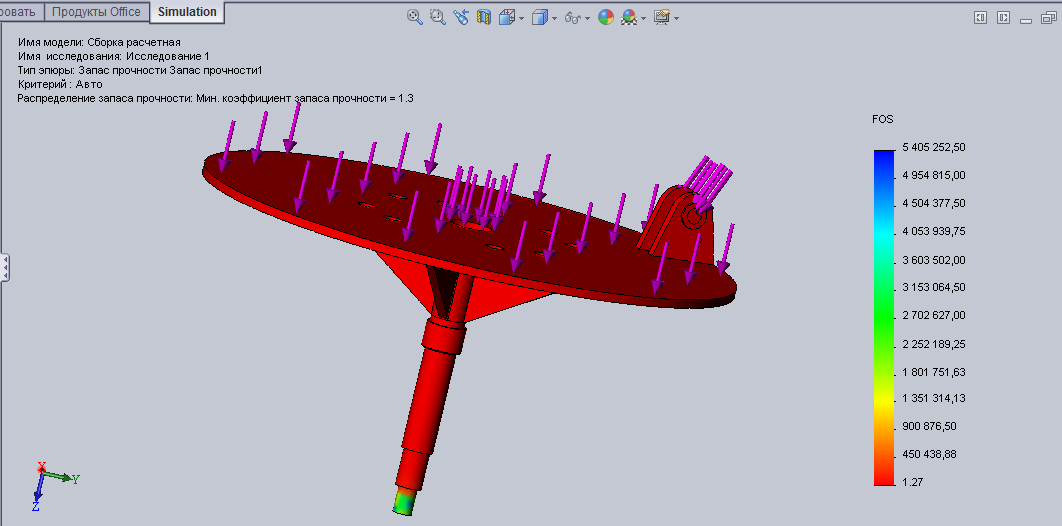
Task: Expand the Hide/Show Items dropdown arrow
Action: tap(587, 18)
